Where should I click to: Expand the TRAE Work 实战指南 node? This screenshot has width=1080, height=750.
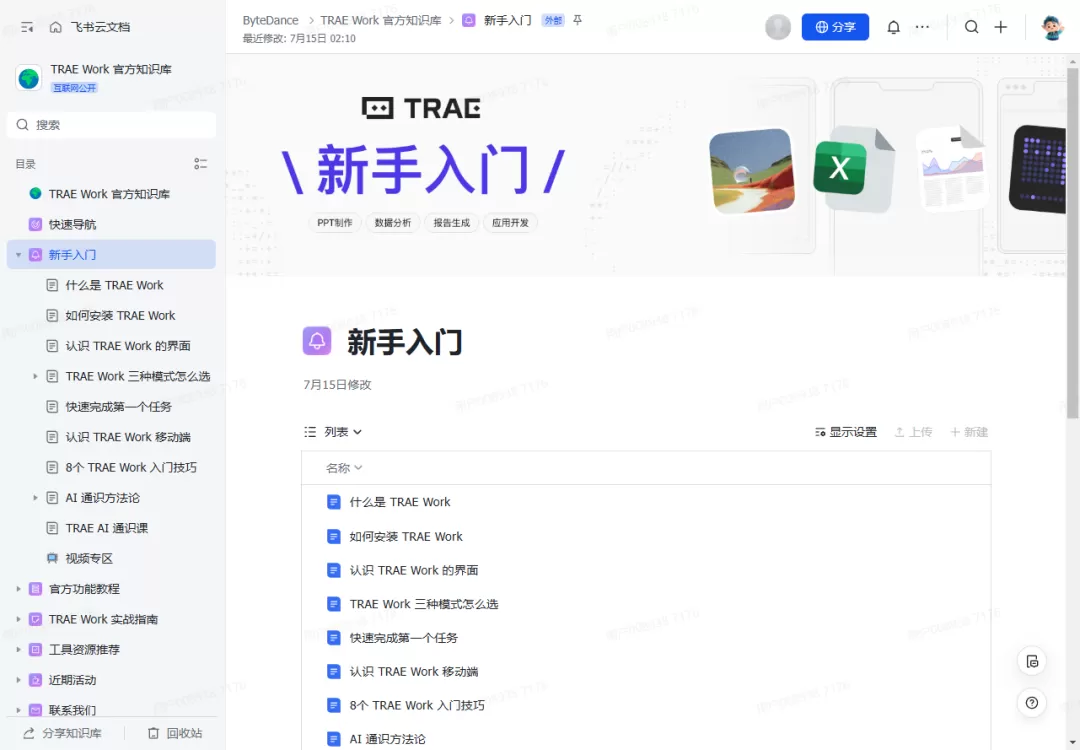pyautogui.click(x=19, y=619)
